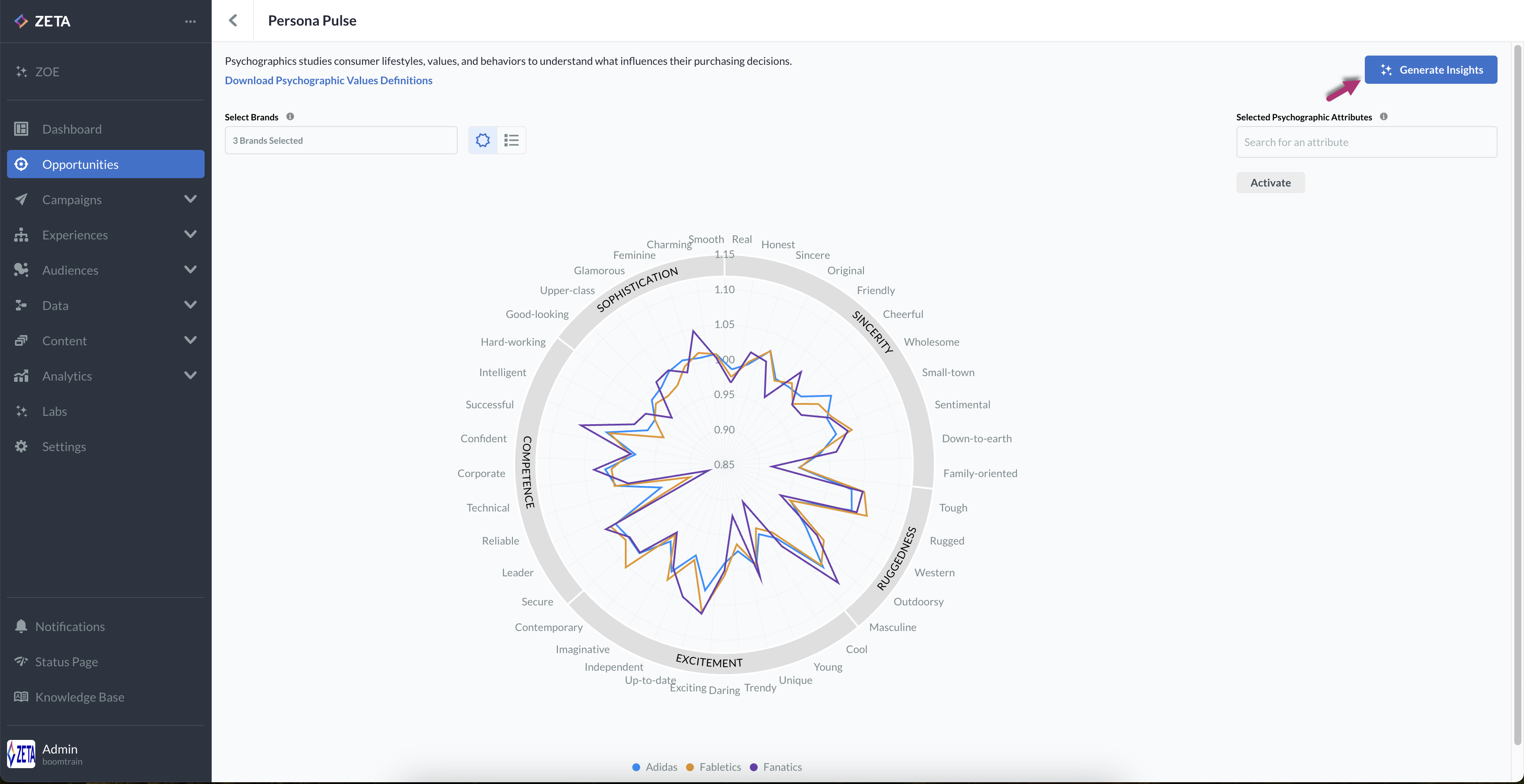
Task: Click the back arrow beside Persona Pulse
Action: 233,21
